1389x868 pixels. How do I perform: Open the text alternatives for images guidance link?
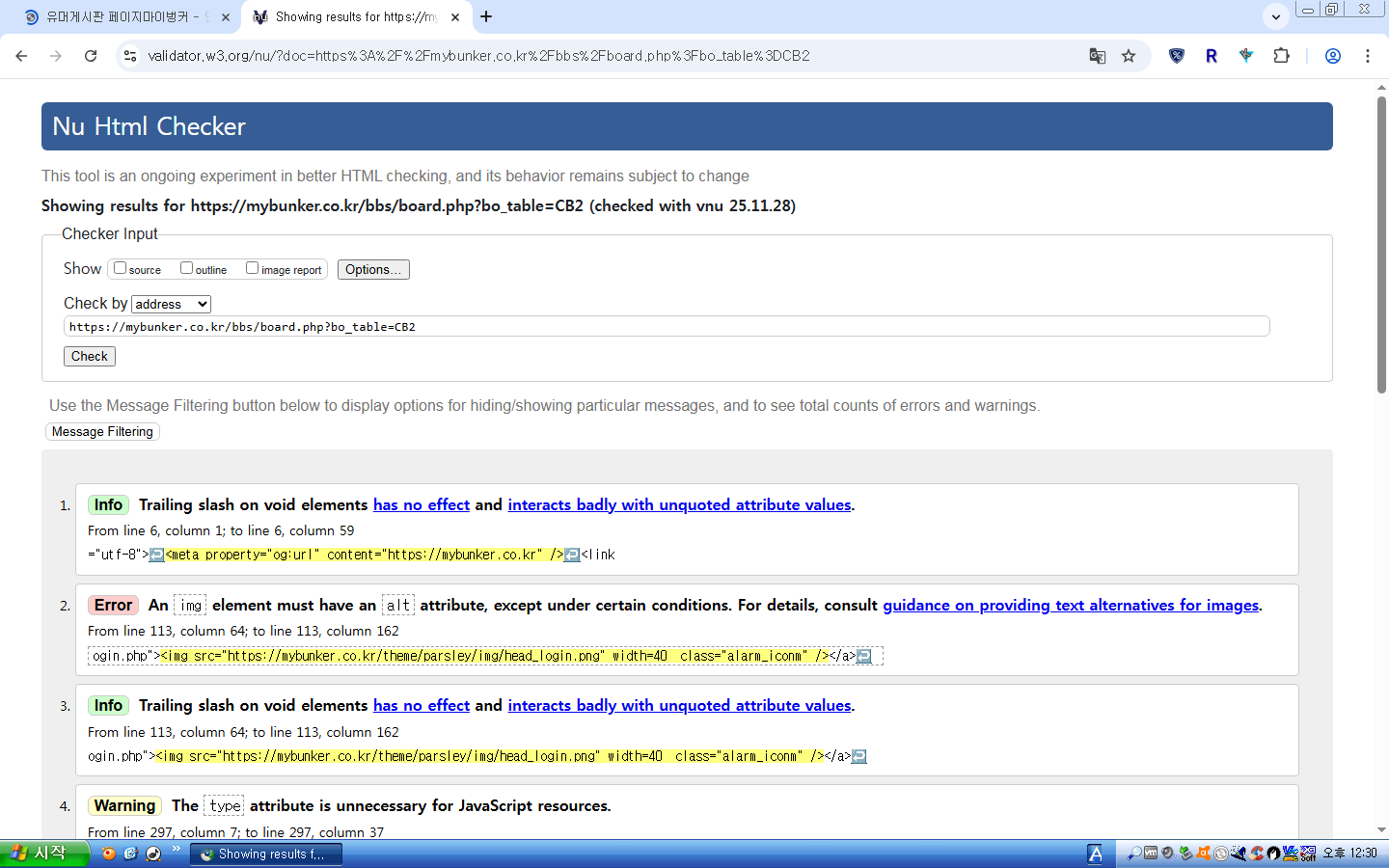pos(1070,605)
